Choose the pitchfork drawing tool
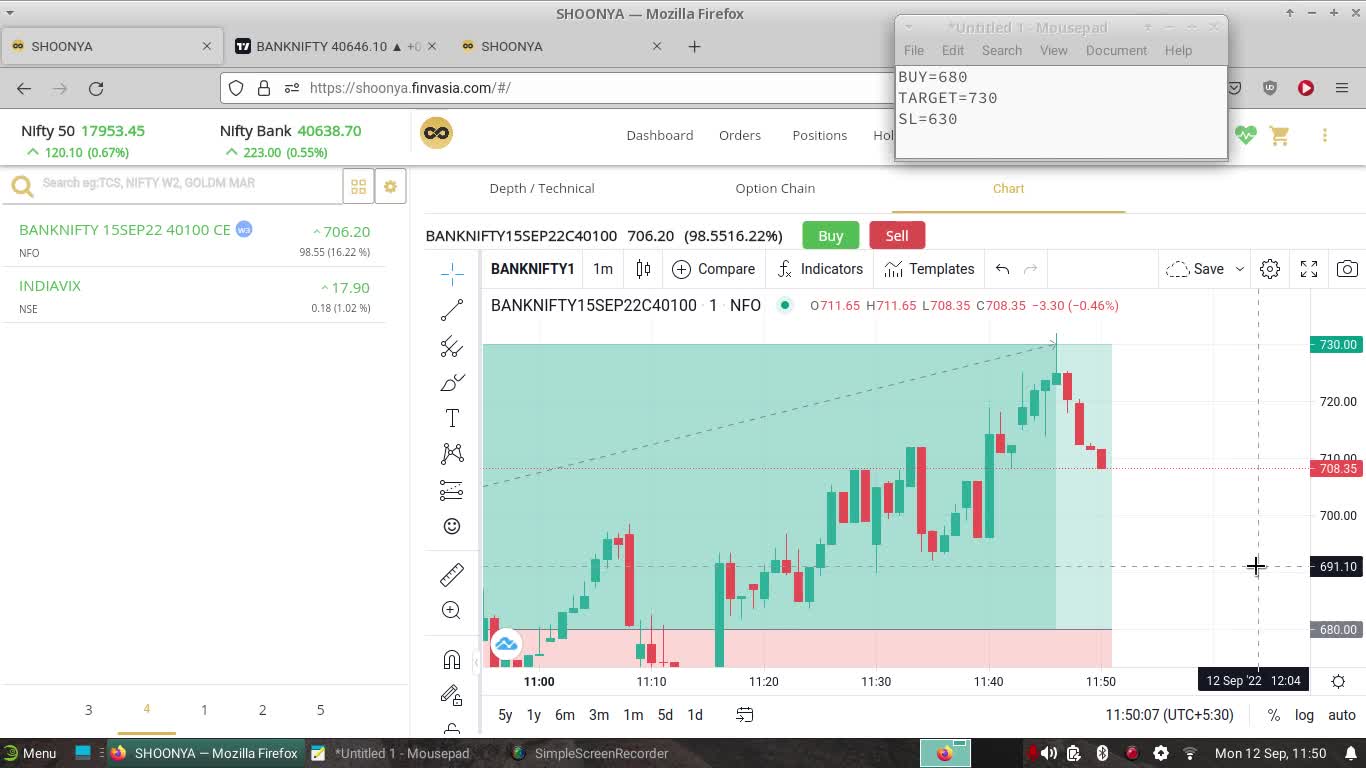 pos(452,346)
